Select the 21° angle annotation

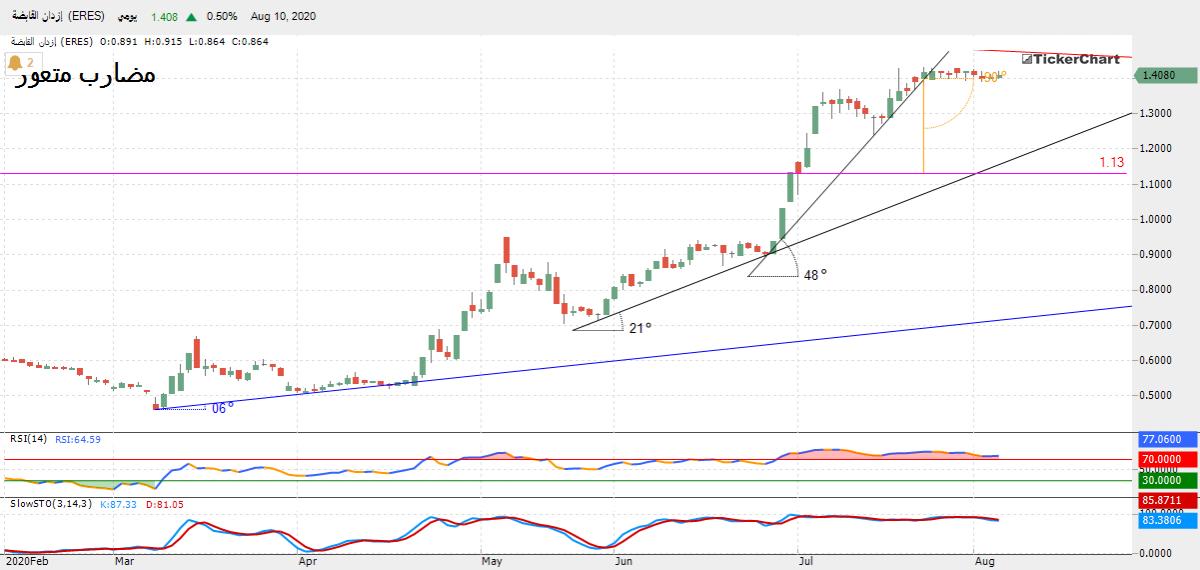(640, 327)
